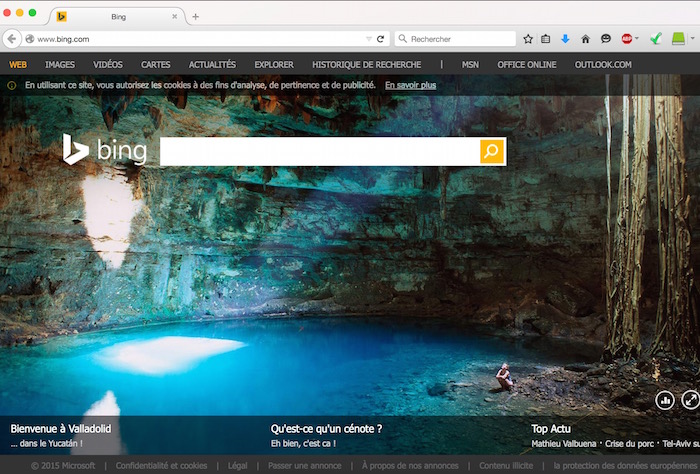Screen dimensions: 700x474
Task: Follow the 'En savoir plus' cookie link
Action: (410, 86)
